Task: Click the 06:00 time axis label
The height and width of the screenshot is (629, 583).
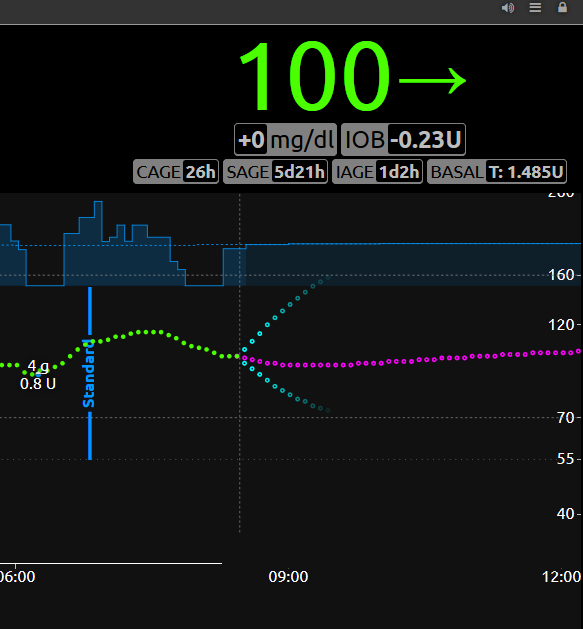Action: tap(17, 577)
